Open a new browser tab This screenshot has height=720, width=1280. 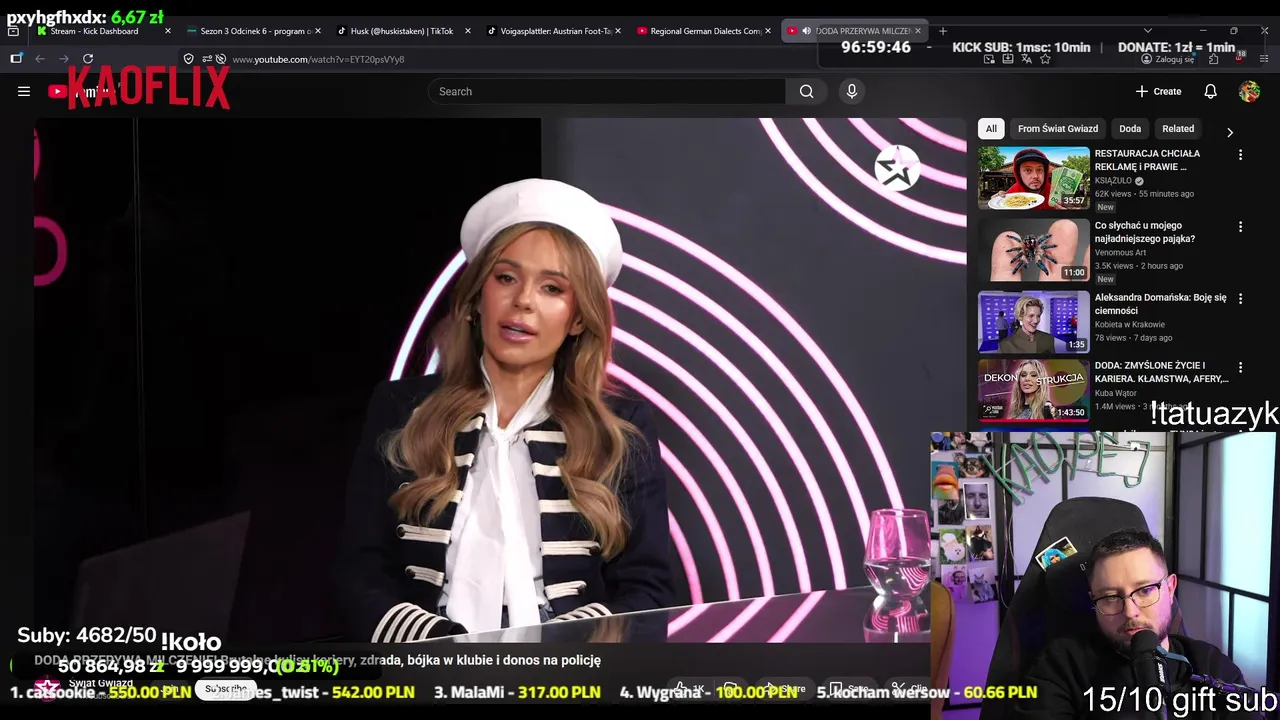942,31
